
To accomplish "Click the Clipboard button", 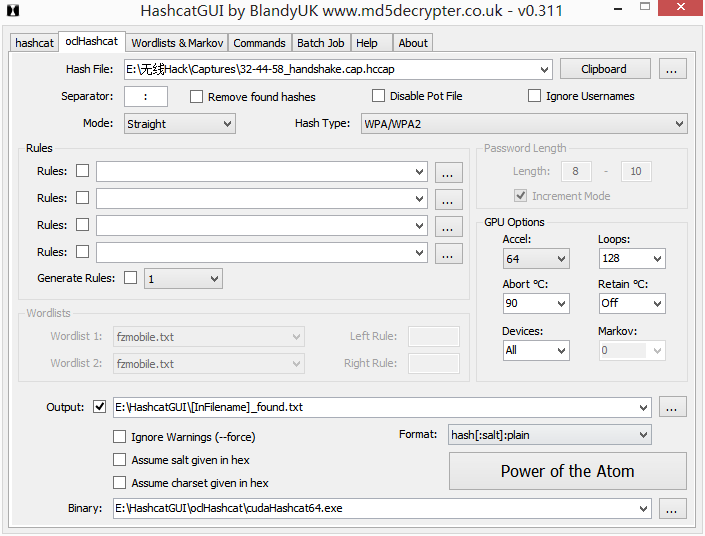I will coord(604,69).
